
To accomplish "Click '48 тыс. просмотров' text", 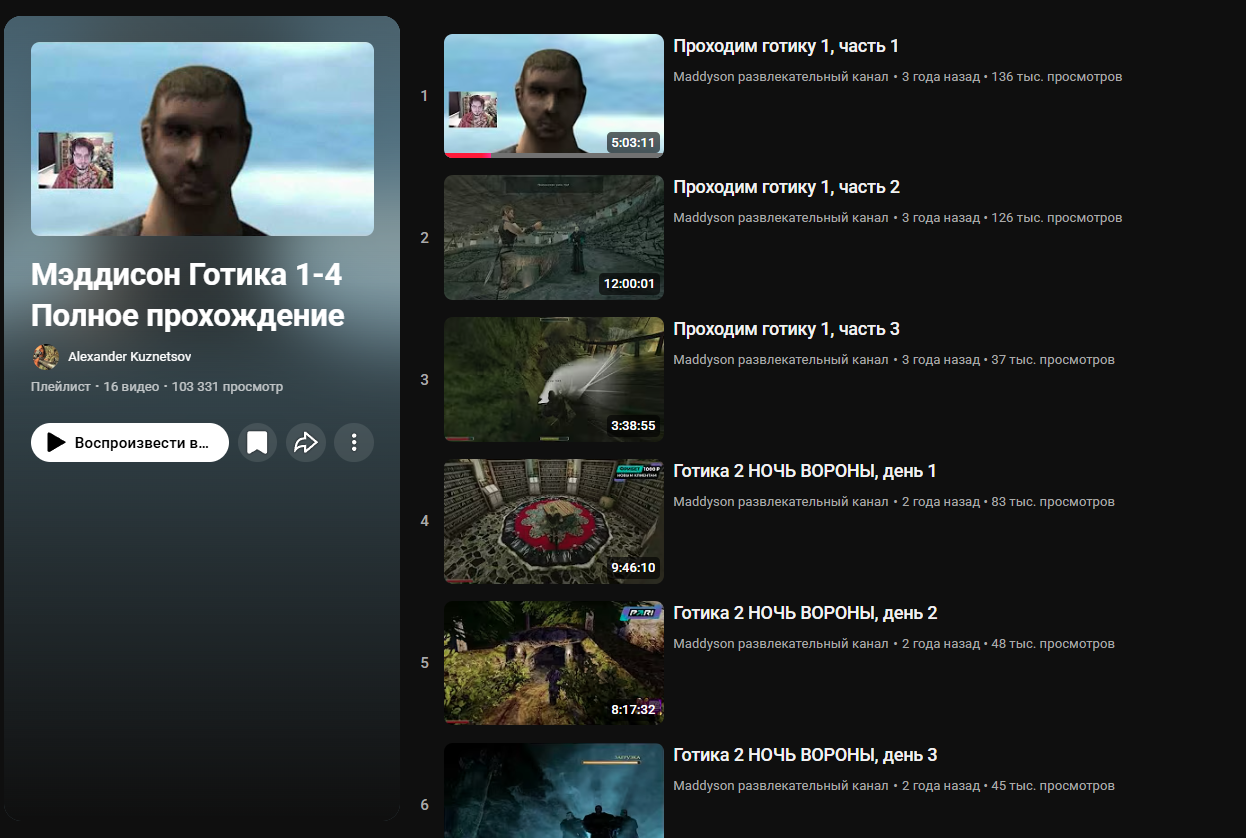I will click(1053, 644).
